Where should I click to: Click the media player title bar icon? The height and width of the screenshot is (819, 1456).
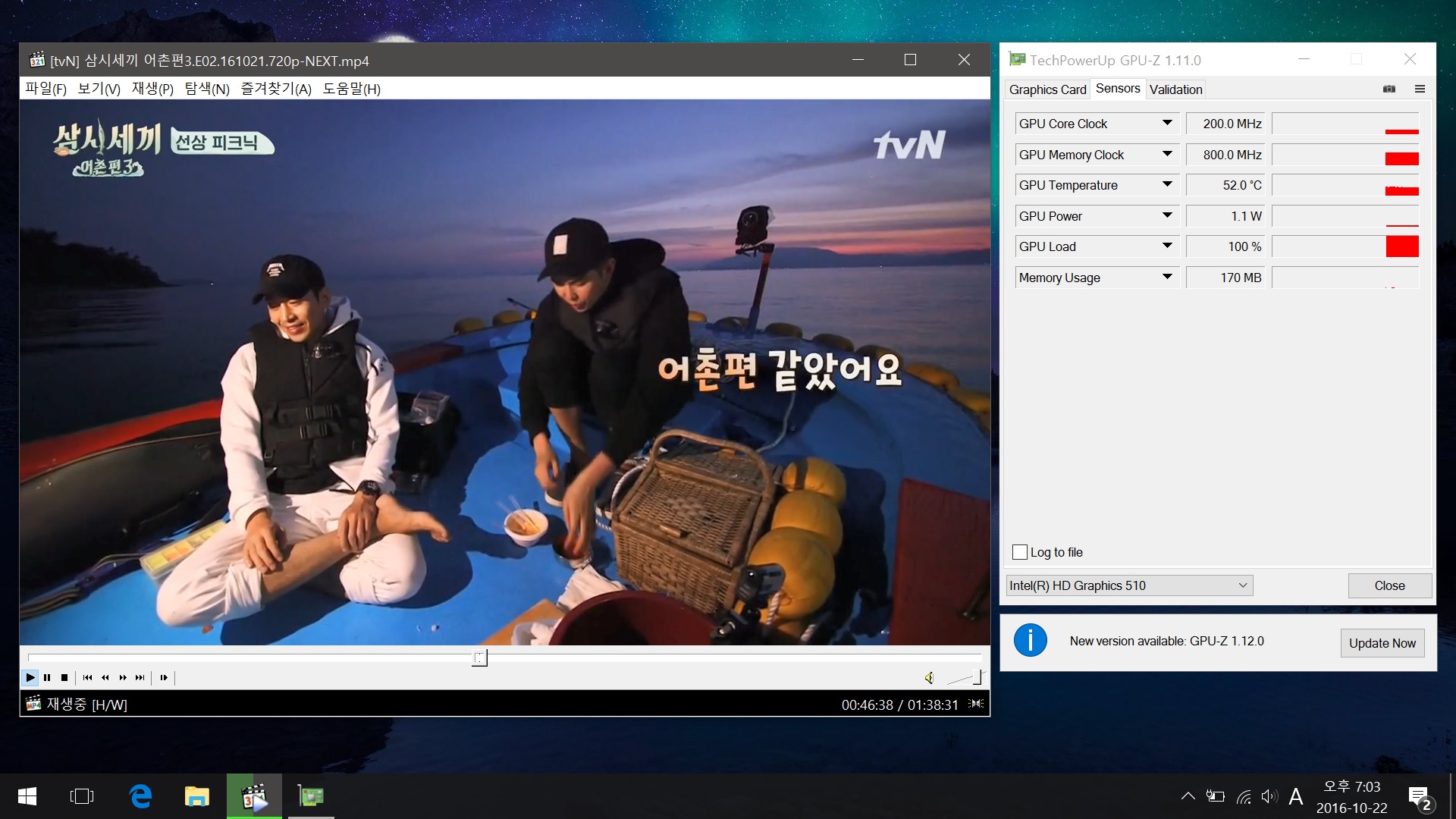coord(36,60)
